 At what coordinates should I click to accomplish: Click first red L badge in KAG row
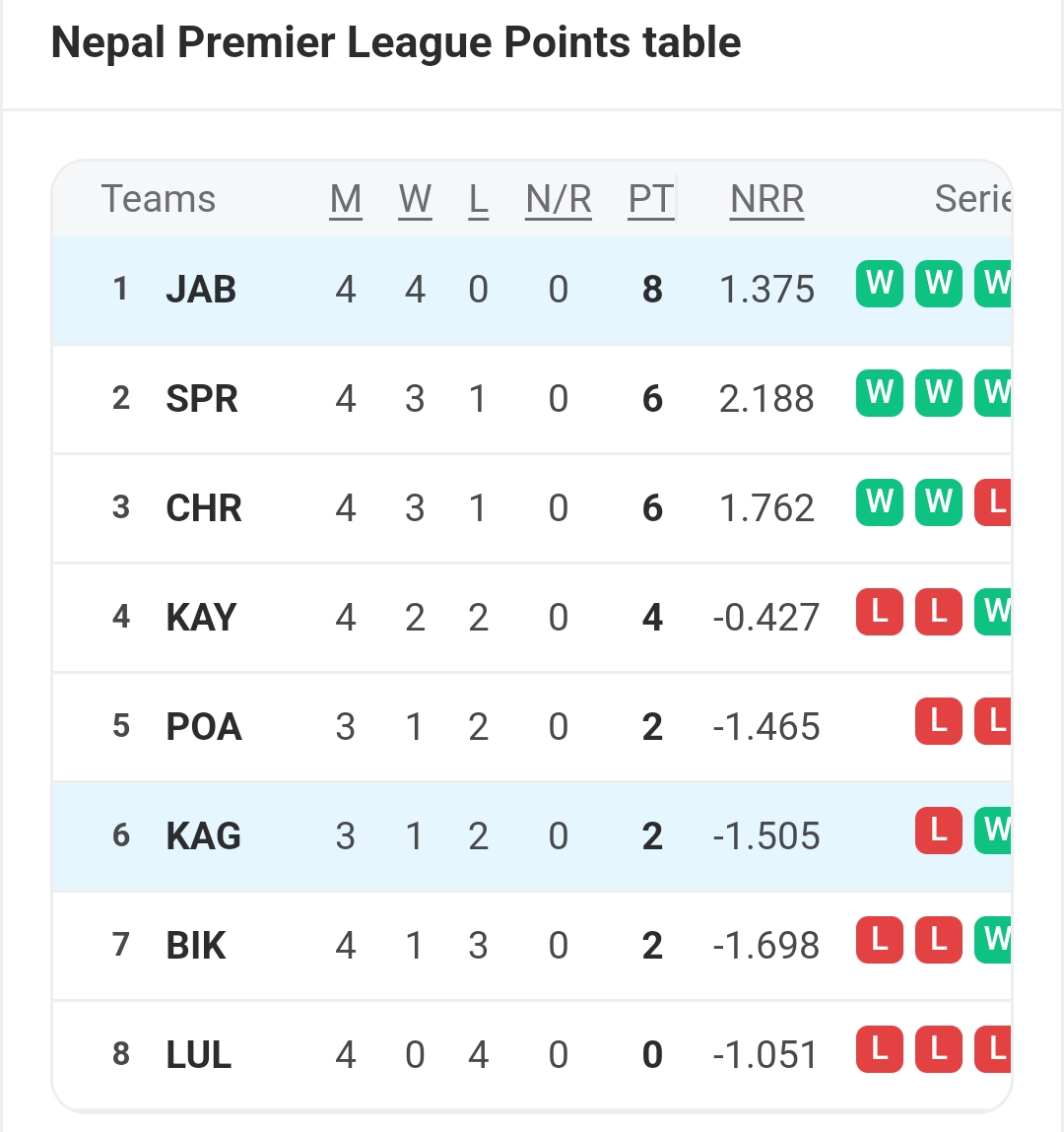click(x=938, y=832)
